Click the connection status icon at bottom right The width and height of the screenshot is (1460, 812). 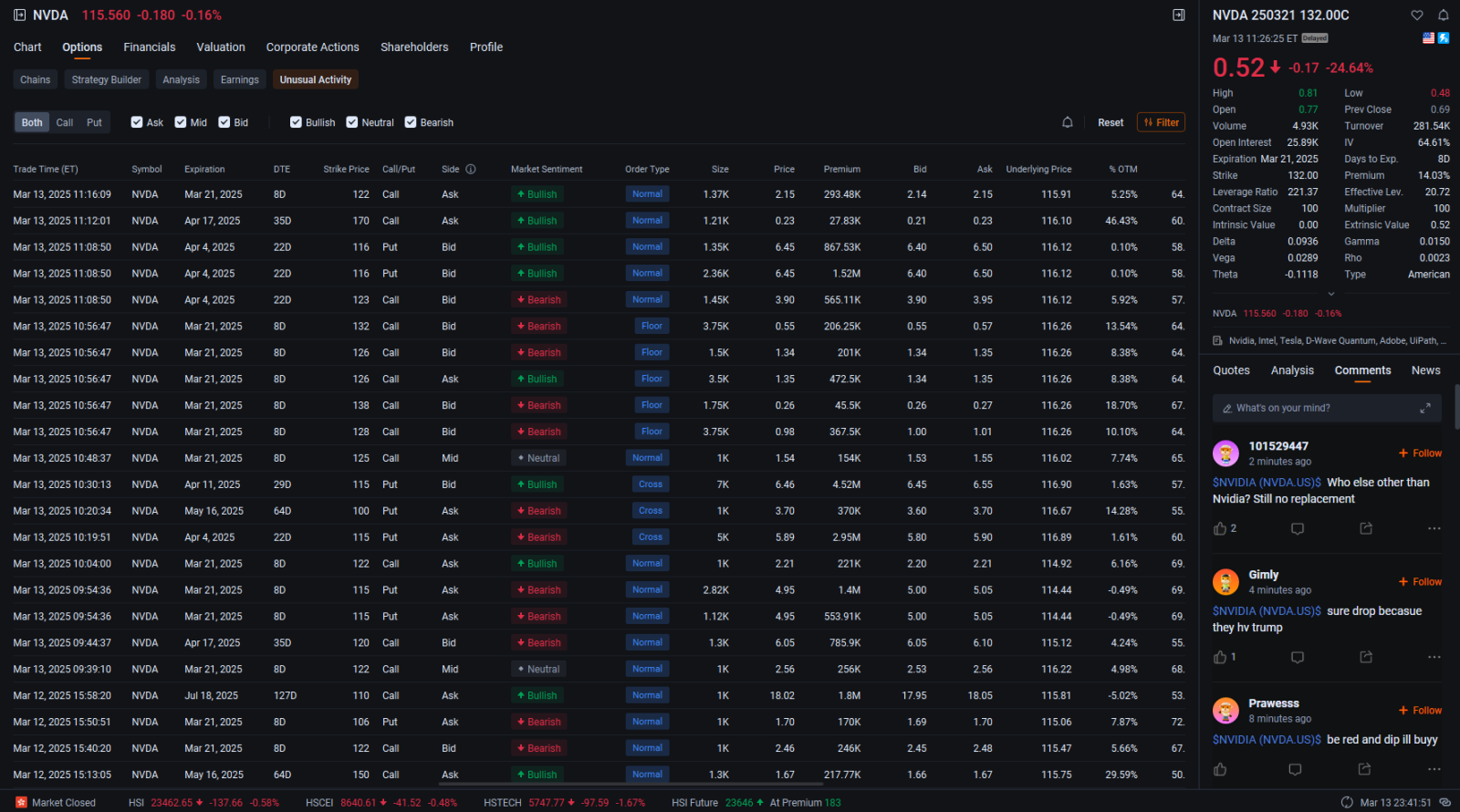(x=1444, y=803)
